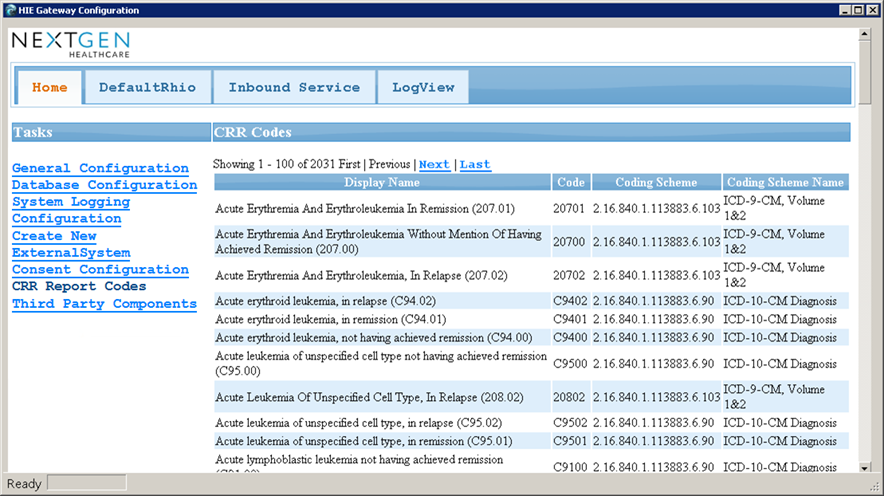
Task: Select CRR Report Codes entry
Action: pos(79,286)
